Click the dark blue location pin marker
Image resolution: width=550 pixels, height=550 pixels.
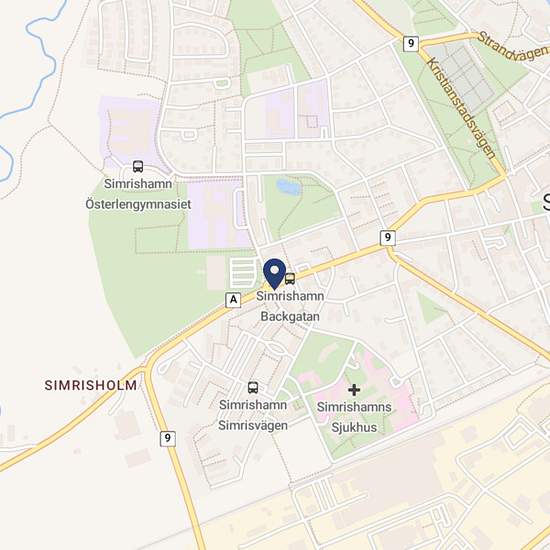tap(275, 274)
